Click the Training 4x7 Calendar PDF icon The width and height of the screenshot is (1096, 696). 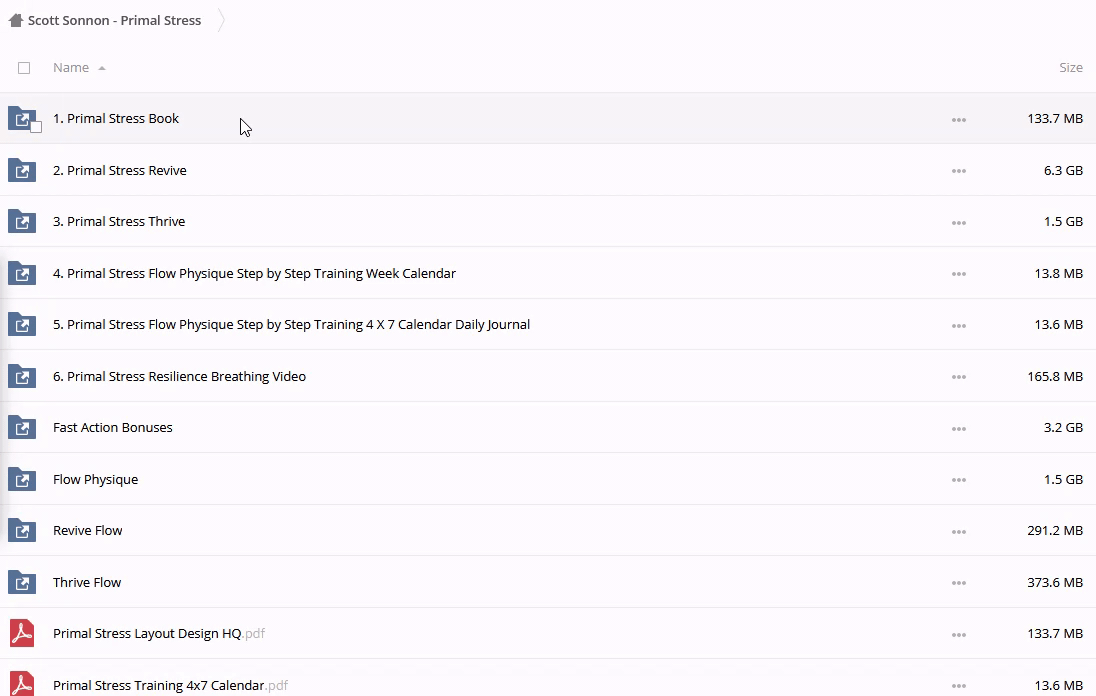pyautogui.click(x=21, y=684)
